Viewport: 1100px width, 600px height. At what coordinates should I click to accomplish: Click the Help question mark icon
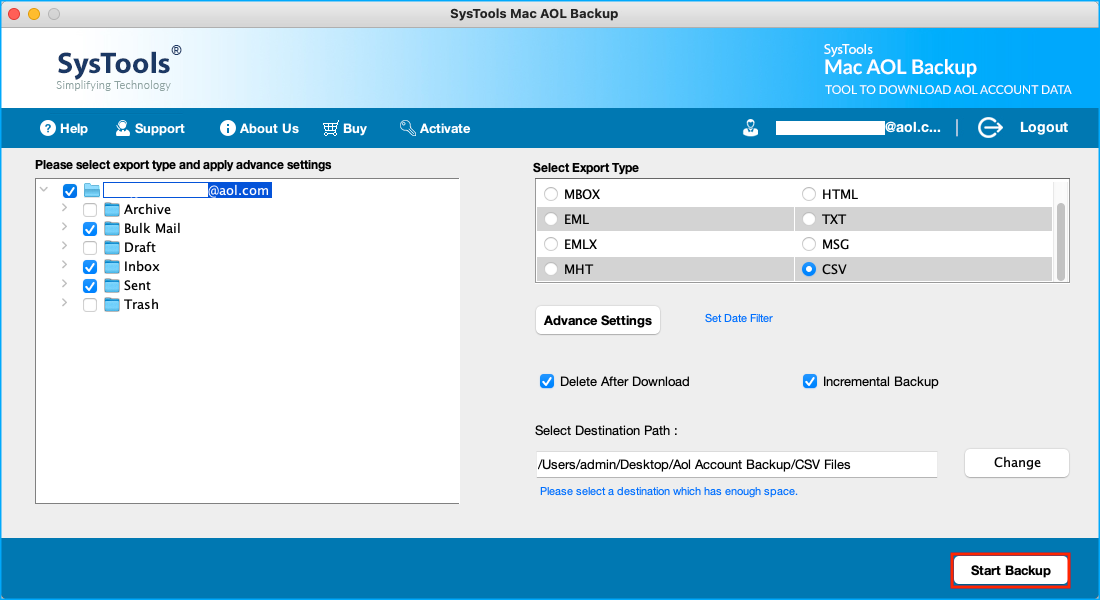[x=48, y=128]
